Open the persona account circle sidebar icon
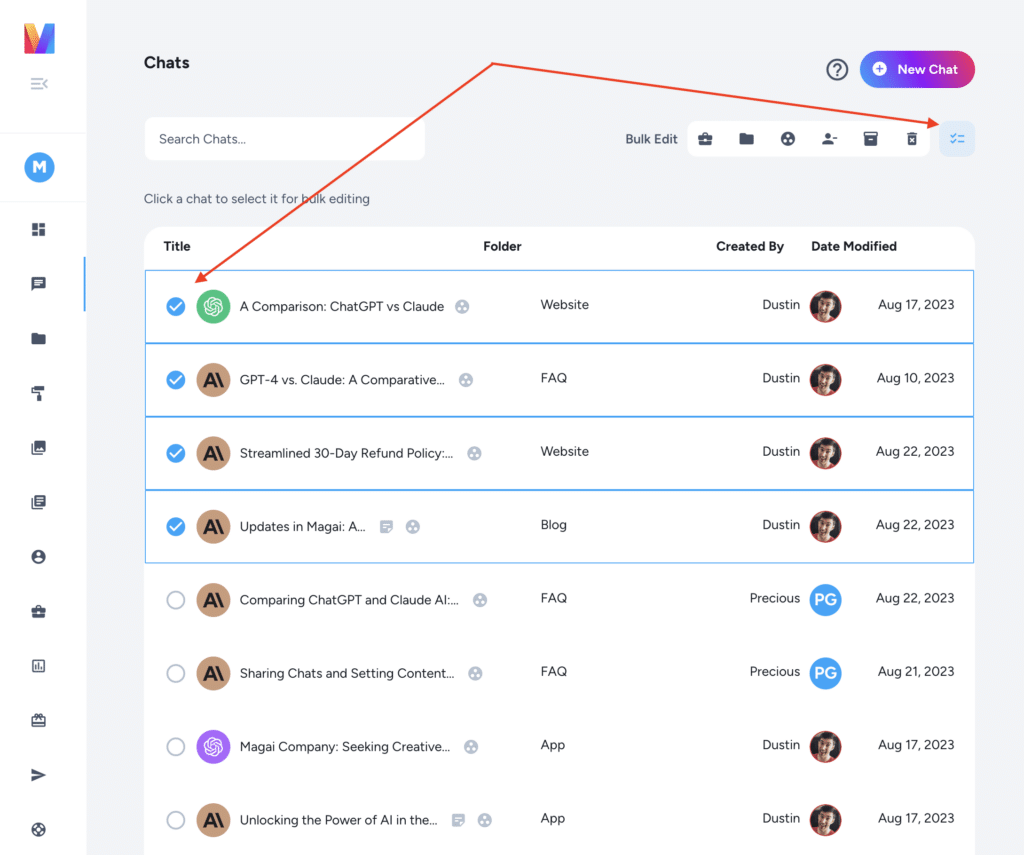 [x=39, y=557]
